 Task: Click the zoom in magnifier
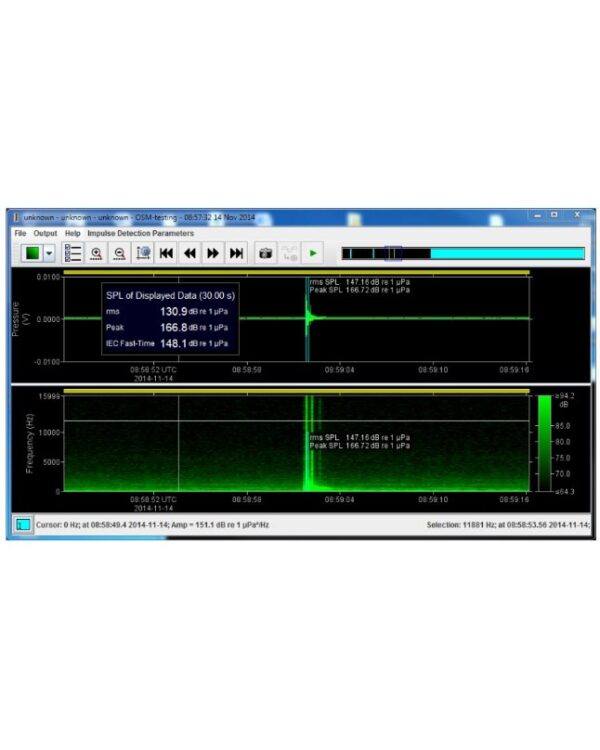97,254
